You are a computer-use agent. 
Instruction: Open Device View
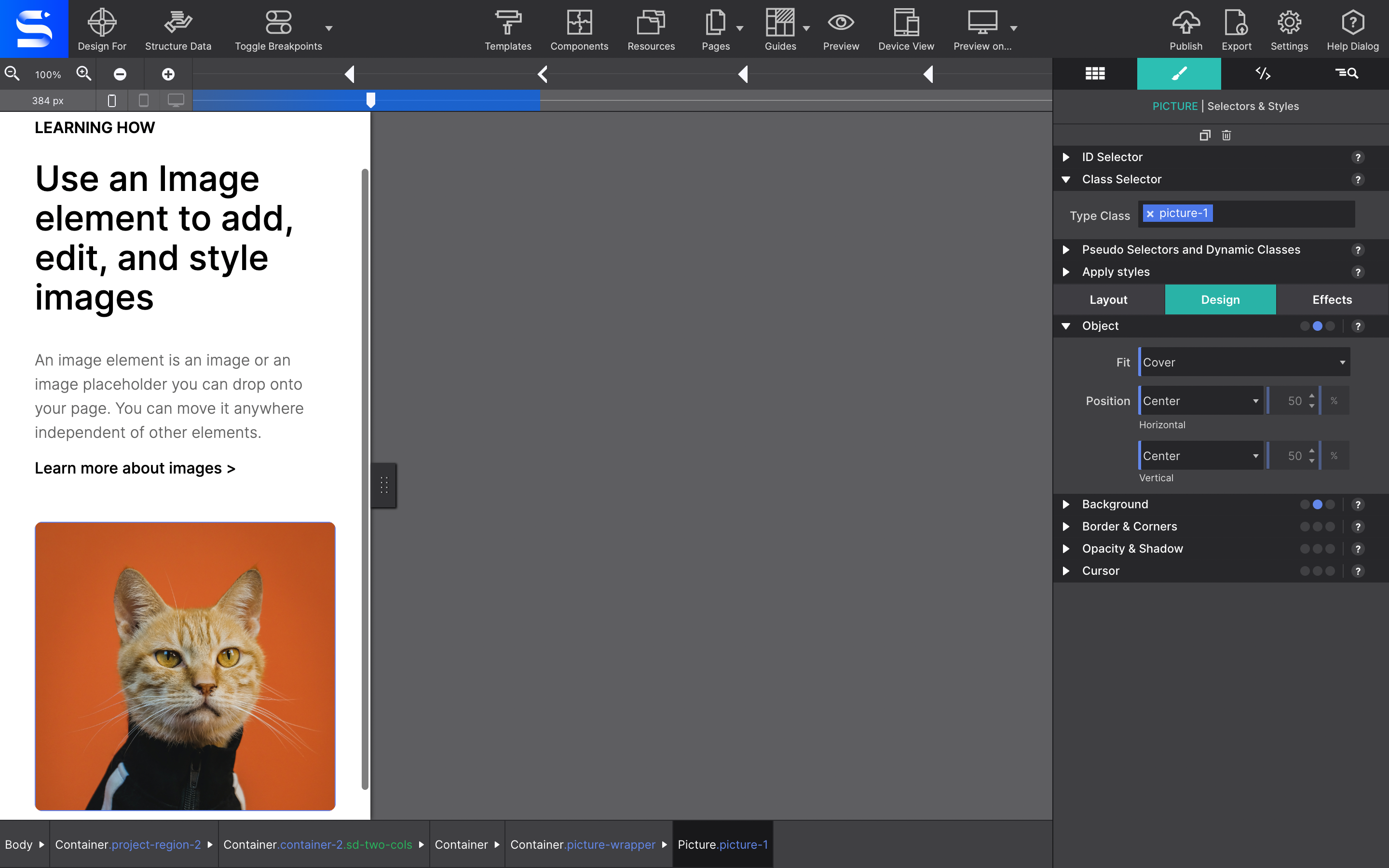906,30
